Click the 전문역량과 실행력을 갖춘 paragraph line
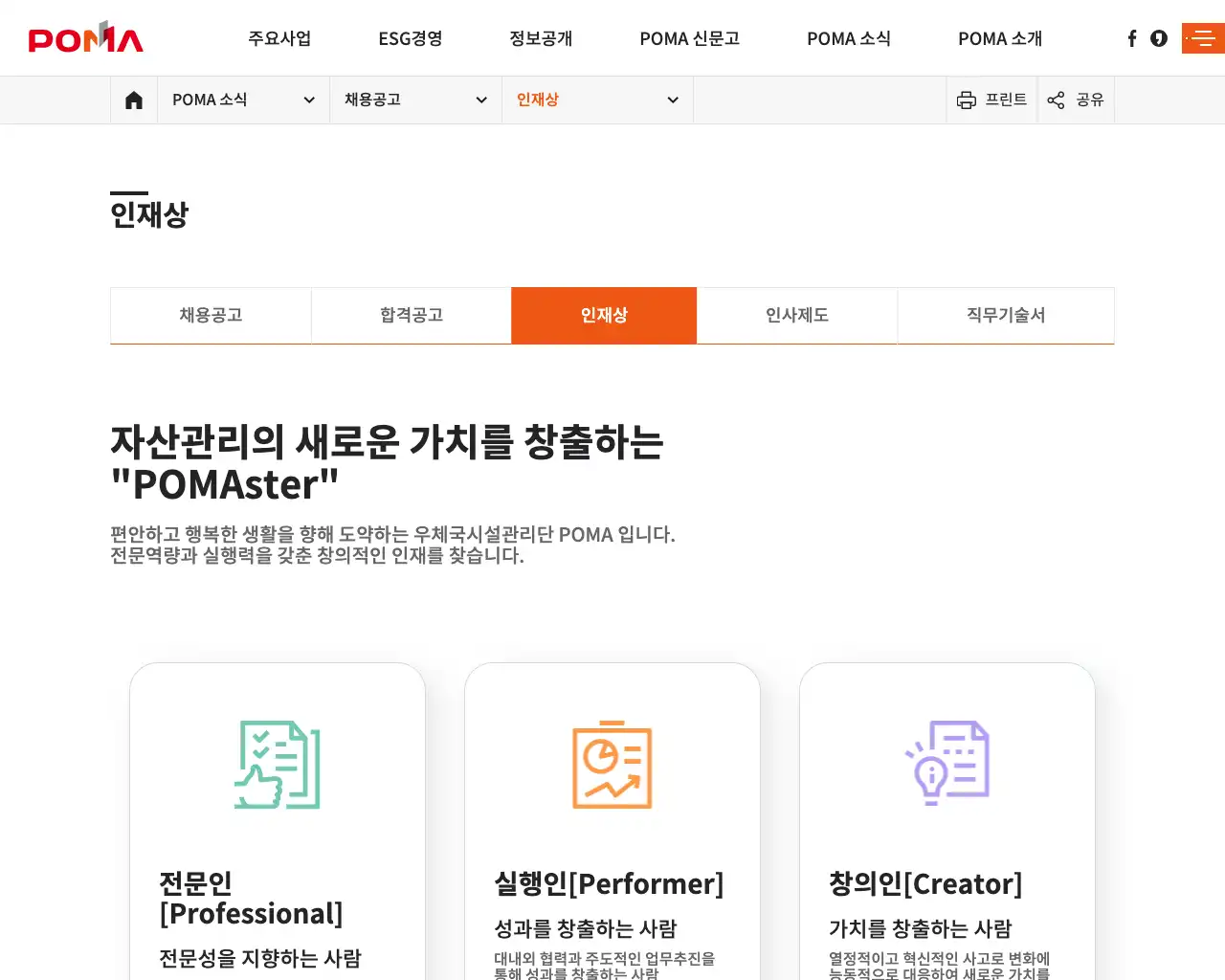 pos(317,555)
